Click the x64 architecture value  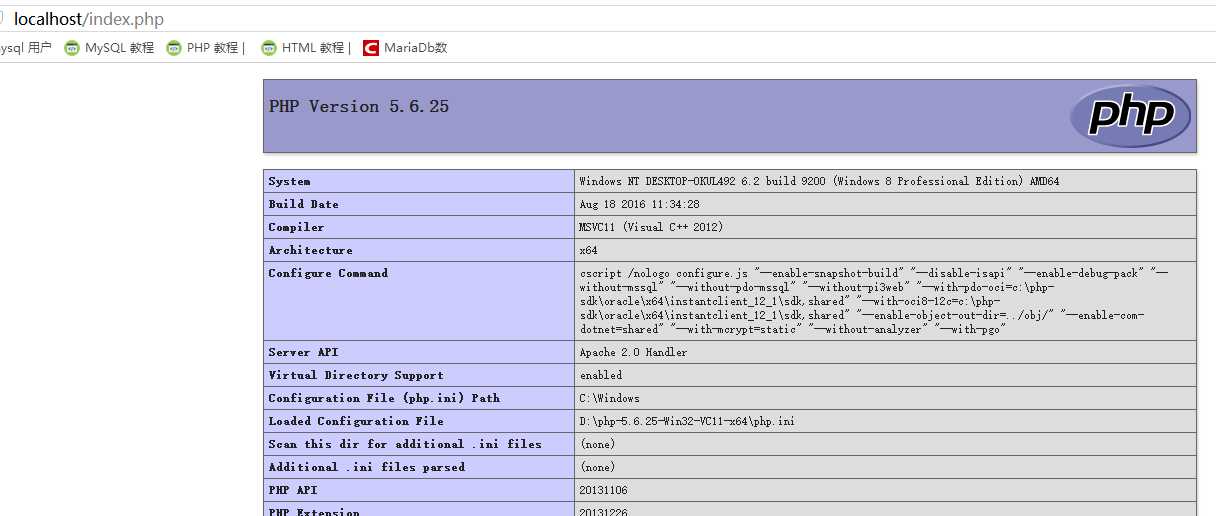[588, 250]
